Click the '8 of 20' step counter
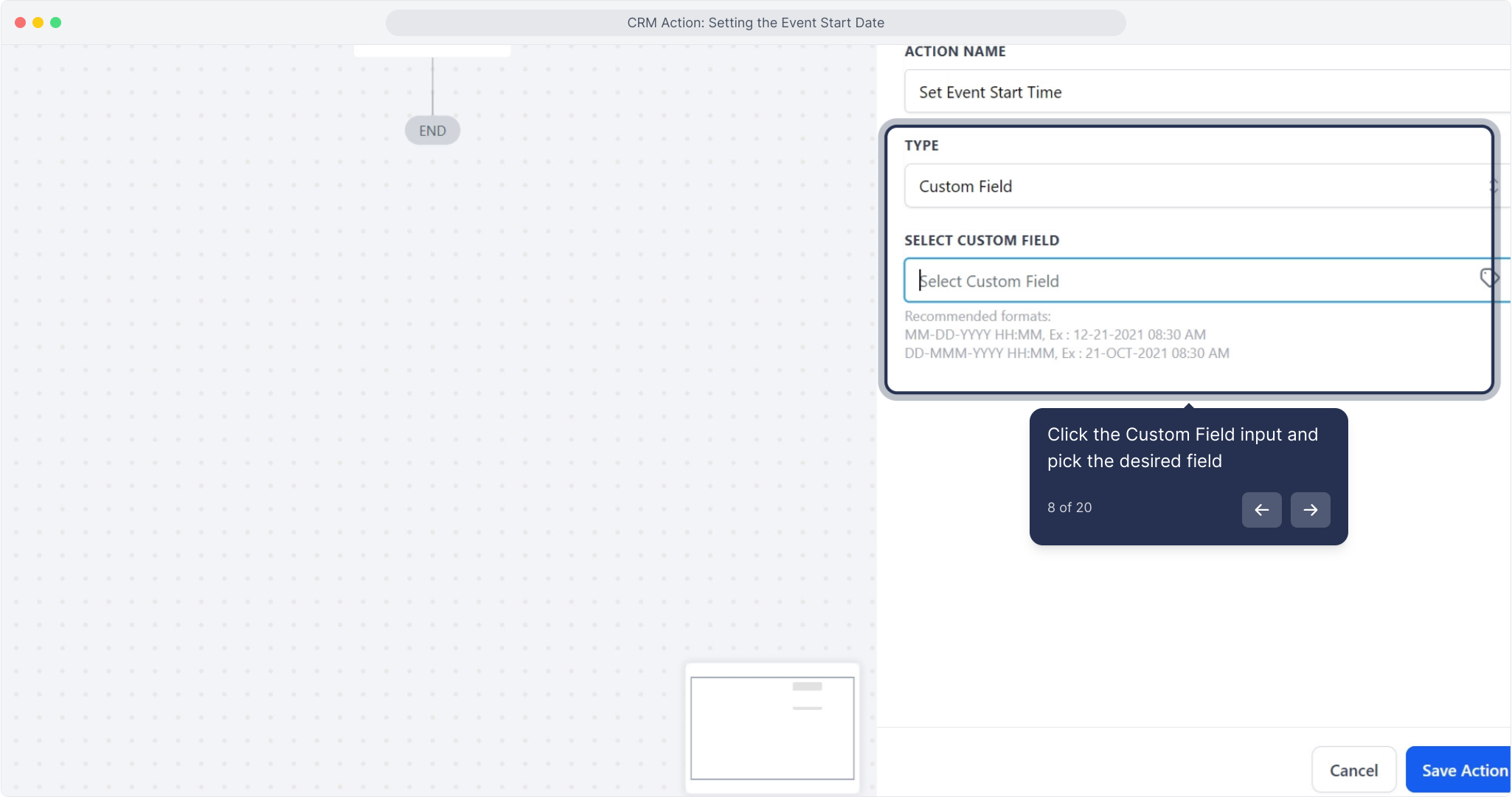1512x797 pixels. click(x=1069, y=508)
